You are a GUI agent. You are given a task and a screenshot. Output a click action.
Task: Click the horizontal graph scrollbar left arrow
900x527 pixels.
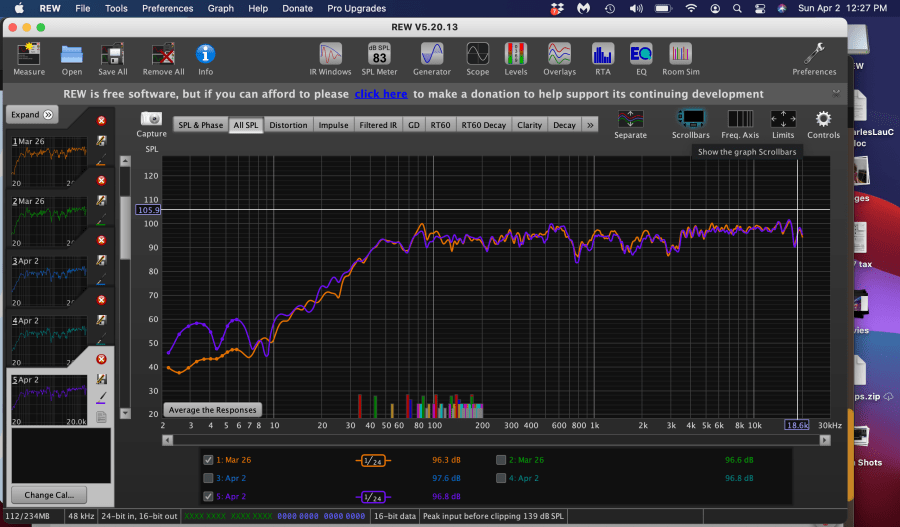168,440
